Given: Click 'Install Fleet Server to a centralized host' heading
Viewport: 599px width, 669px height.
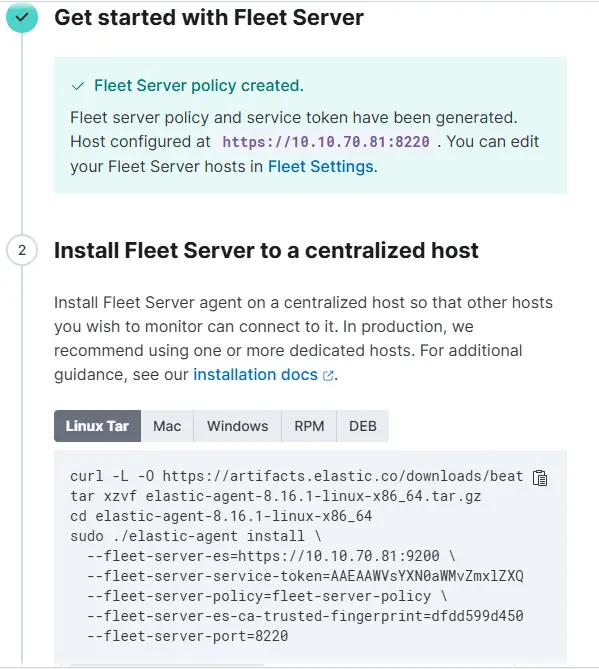Looking at the screenshot, I should click(266, 250).
